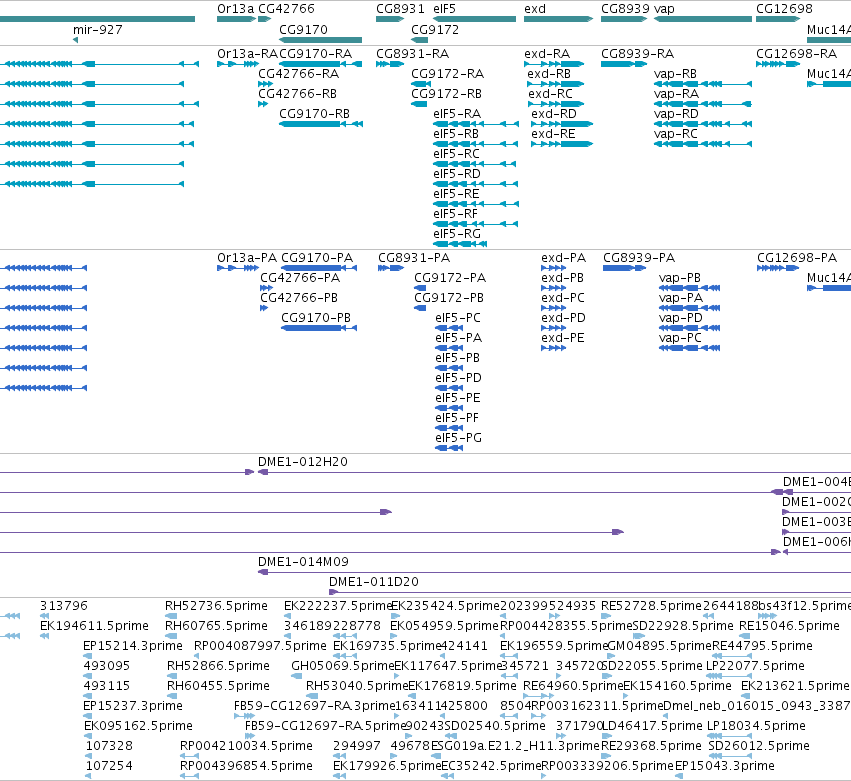
Task: Click EST RP004210034.5prime label
Action: coord(246,746)
